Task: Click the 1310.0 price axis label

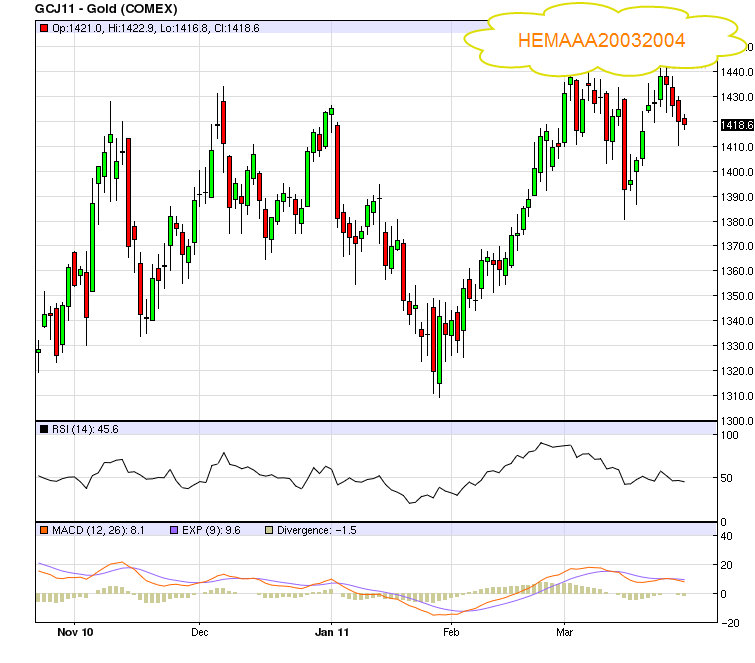Action: pyautogui.click(x=737, y=396)
